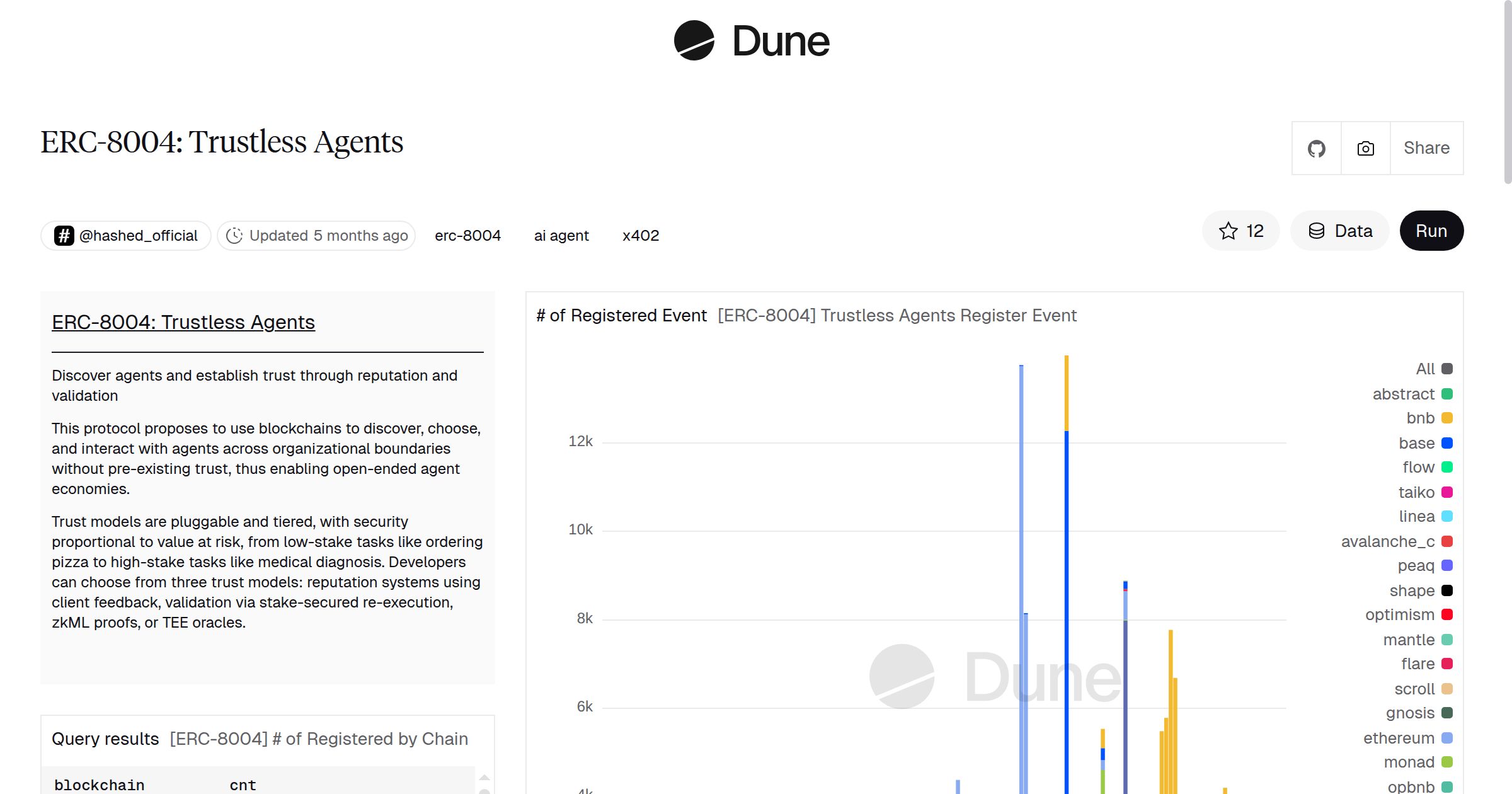Click the flow color swatch in the legend

[1446, 467]
